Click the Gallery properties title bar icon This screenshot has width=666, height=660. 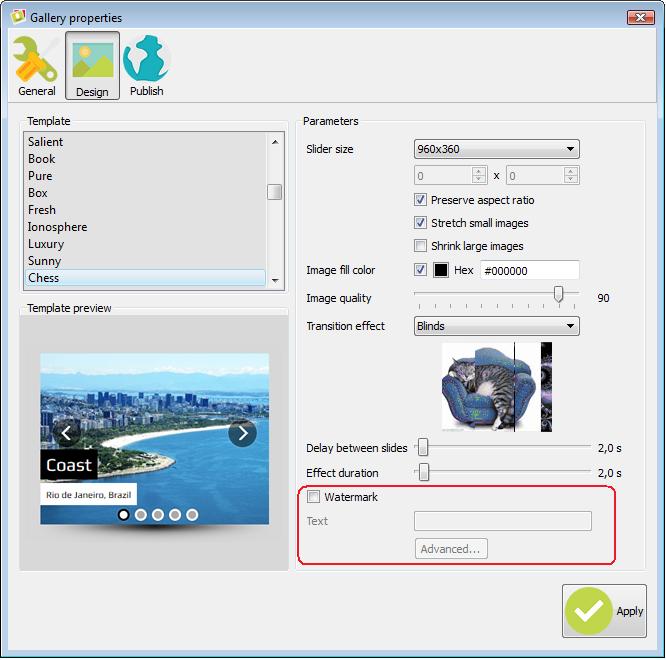tap(18, 16)
